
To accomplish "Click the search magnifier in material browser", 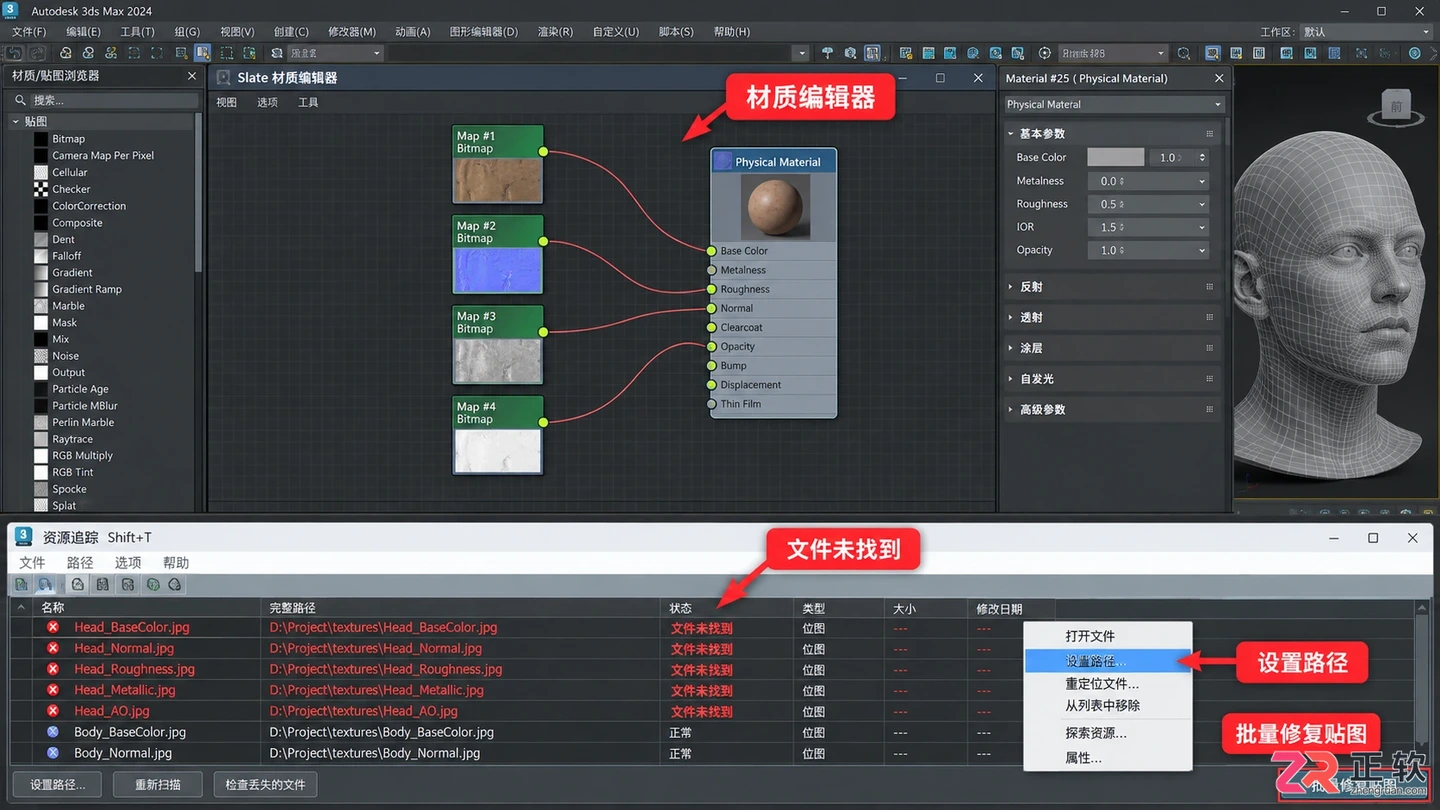I will tap(20, 100).
